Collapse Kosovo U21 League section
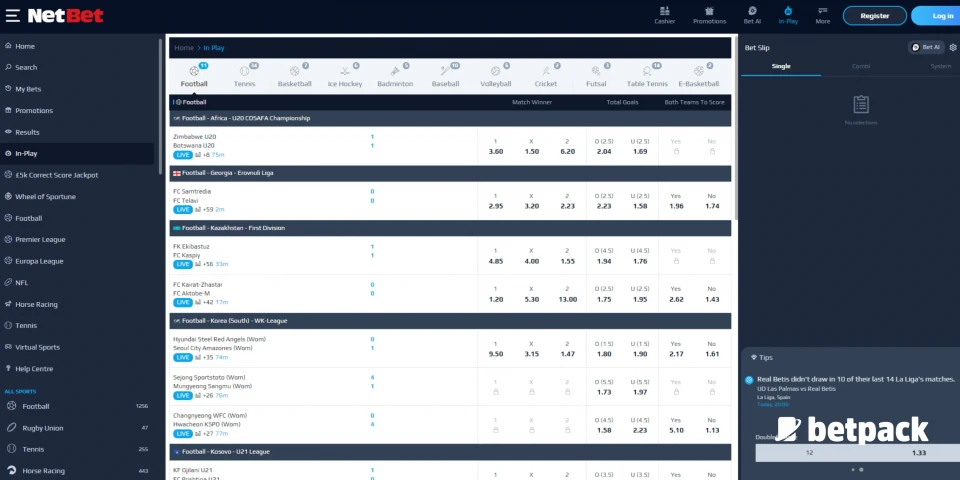Viewport: 960px width, 480px height. click(450, 452)
